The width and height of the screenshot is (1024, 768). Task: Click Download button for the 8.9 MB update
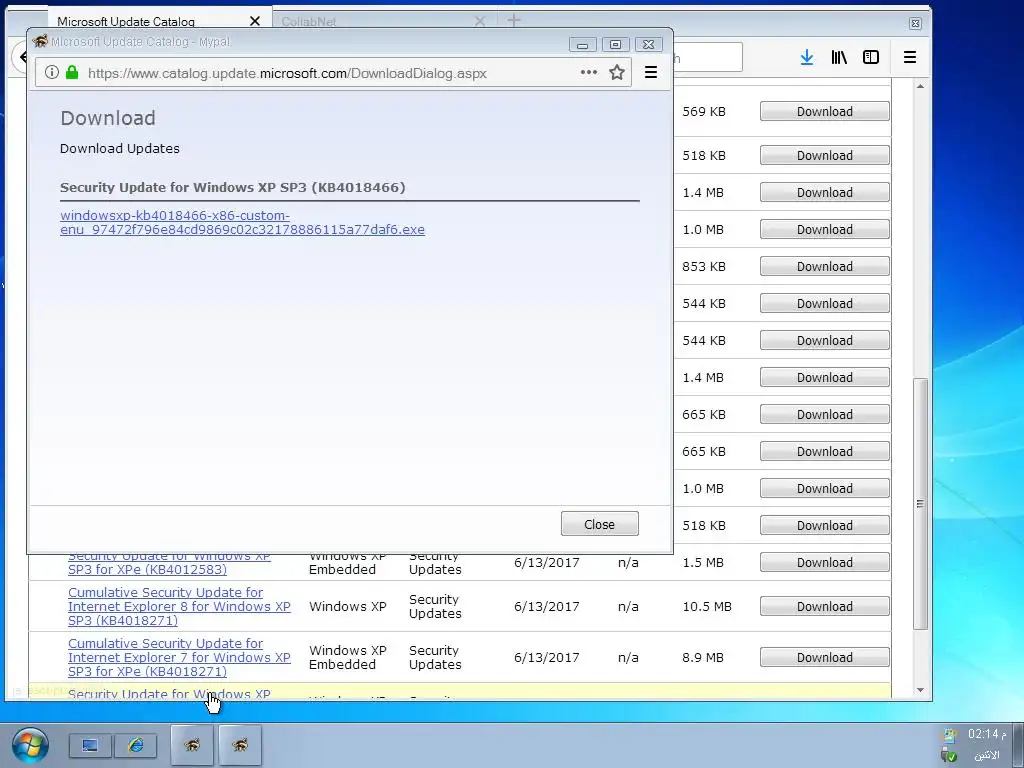824,658
